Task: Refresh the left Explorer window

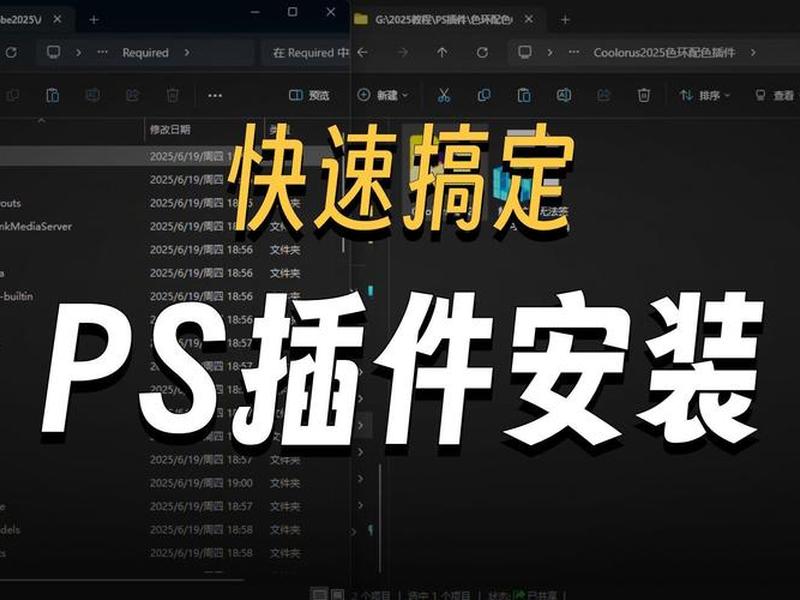Action: pos(11,53)
